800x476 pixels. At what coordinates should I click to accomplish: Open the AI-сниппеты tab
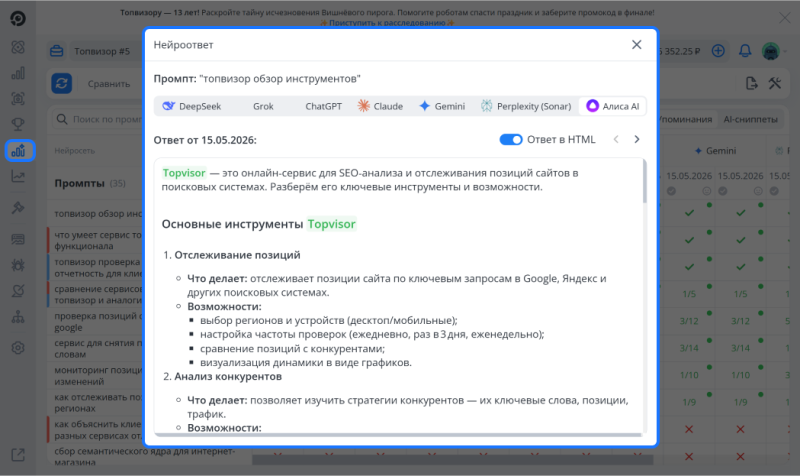750,119
